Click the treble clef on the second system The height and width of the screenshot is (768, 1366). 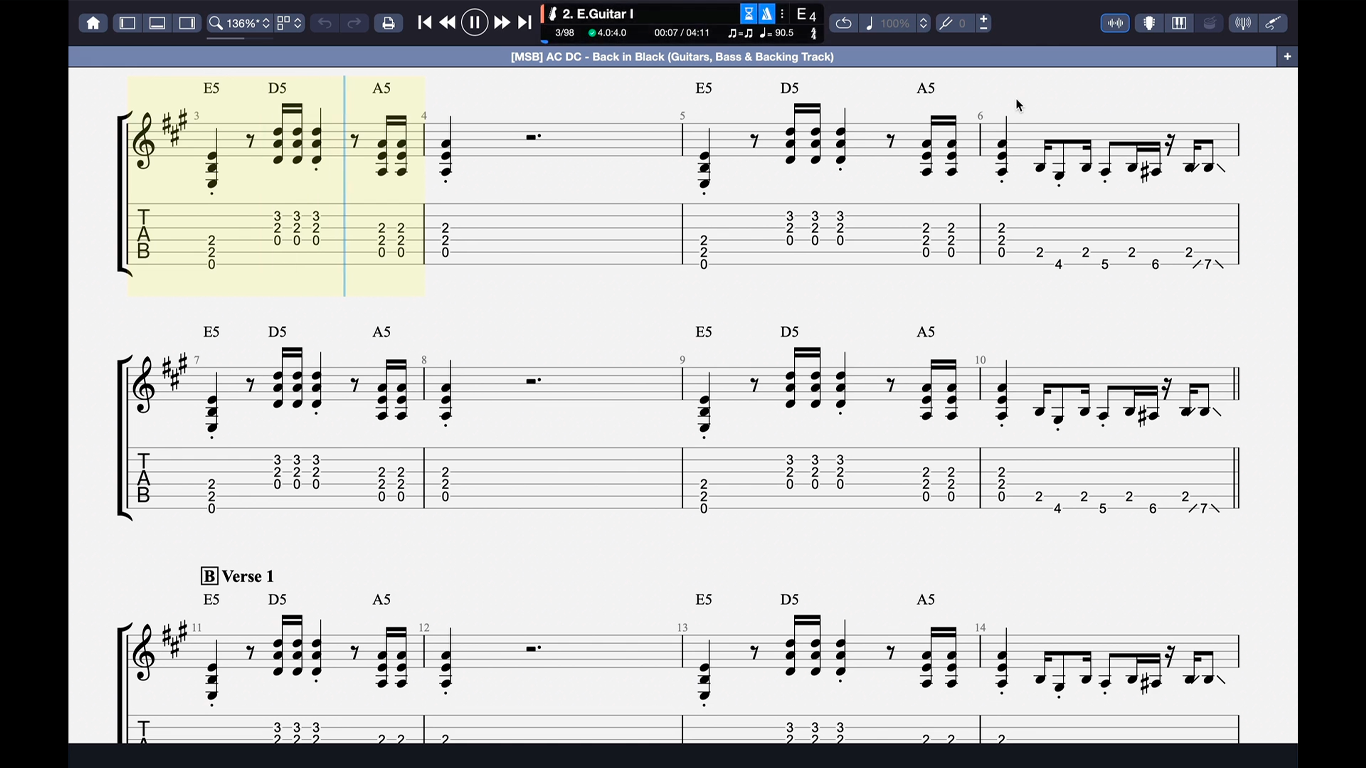[x=143, y=385]
